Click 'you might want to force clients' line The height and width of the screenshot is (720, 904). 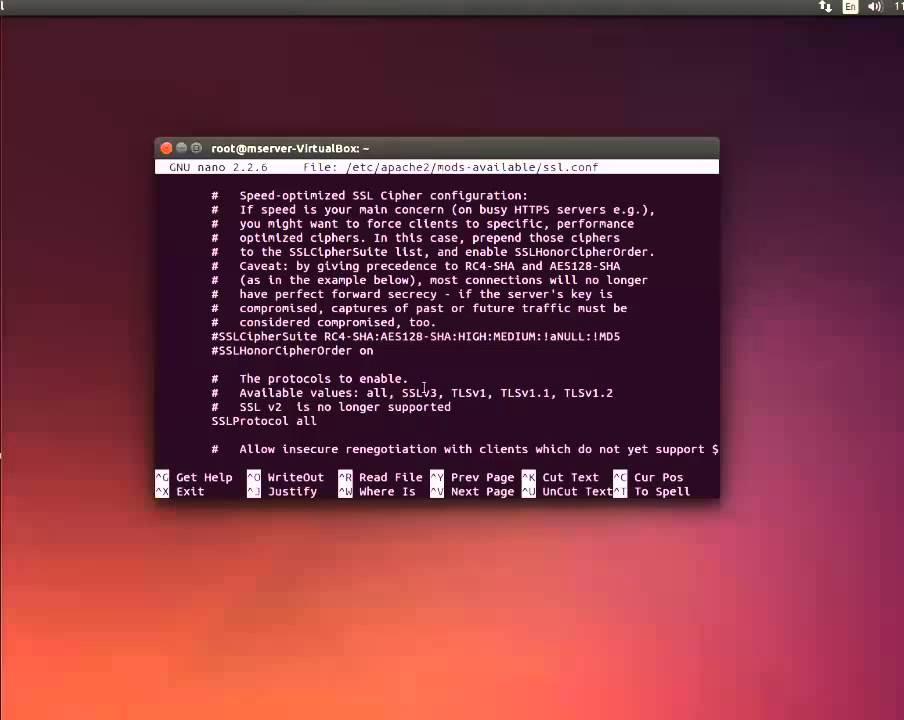[423, 224]
